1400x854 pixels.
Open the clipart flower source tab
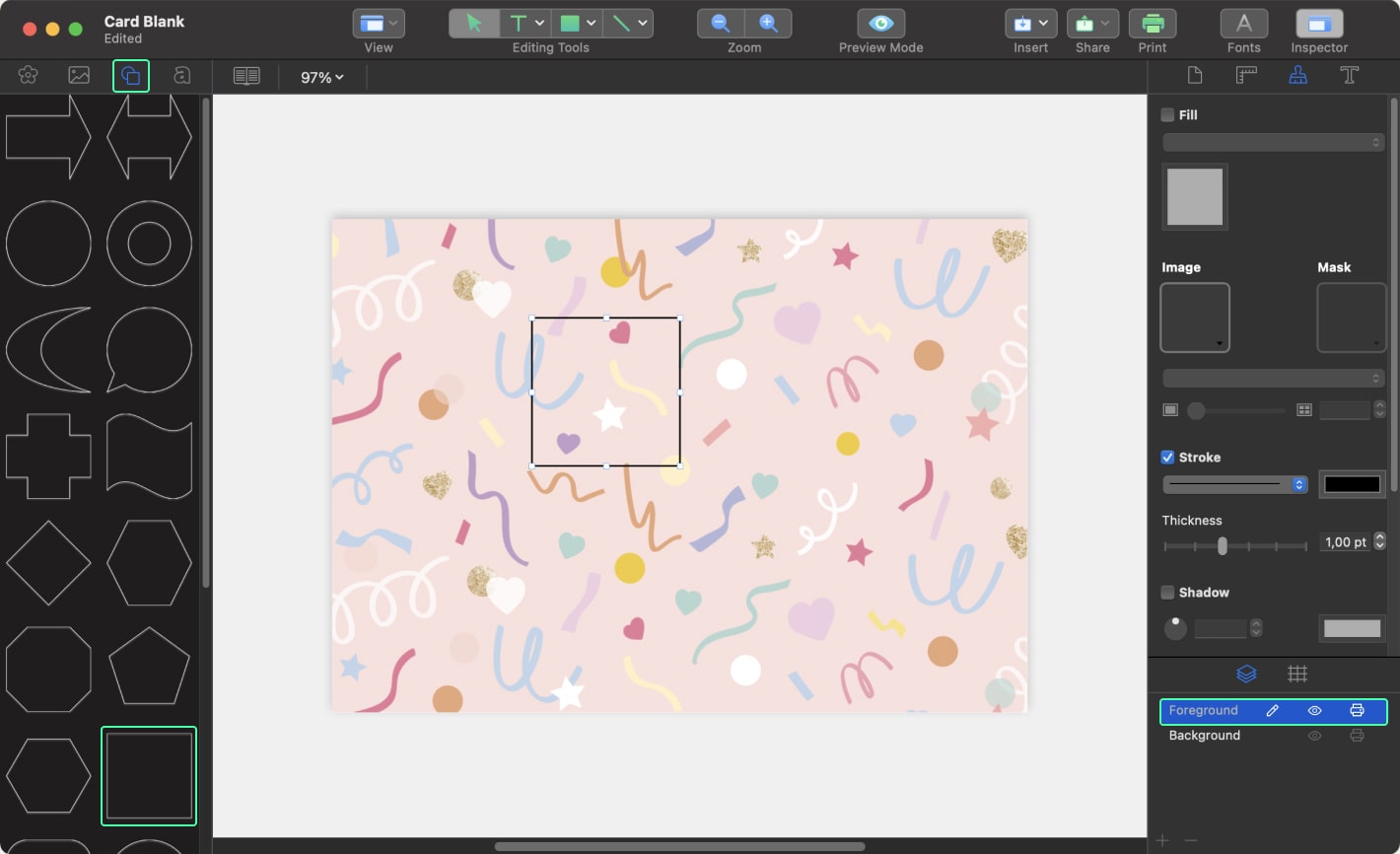click(x=28, y=76)
